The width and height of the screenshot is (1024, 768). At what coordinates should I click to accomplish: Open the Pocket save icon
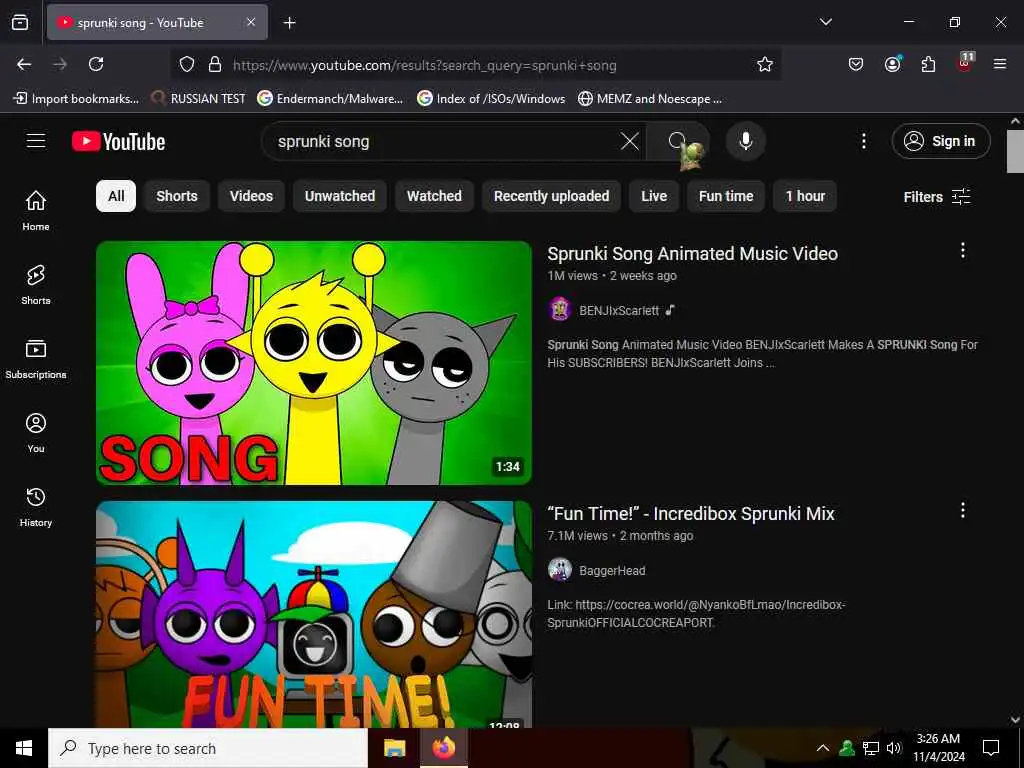pos(856,64)
